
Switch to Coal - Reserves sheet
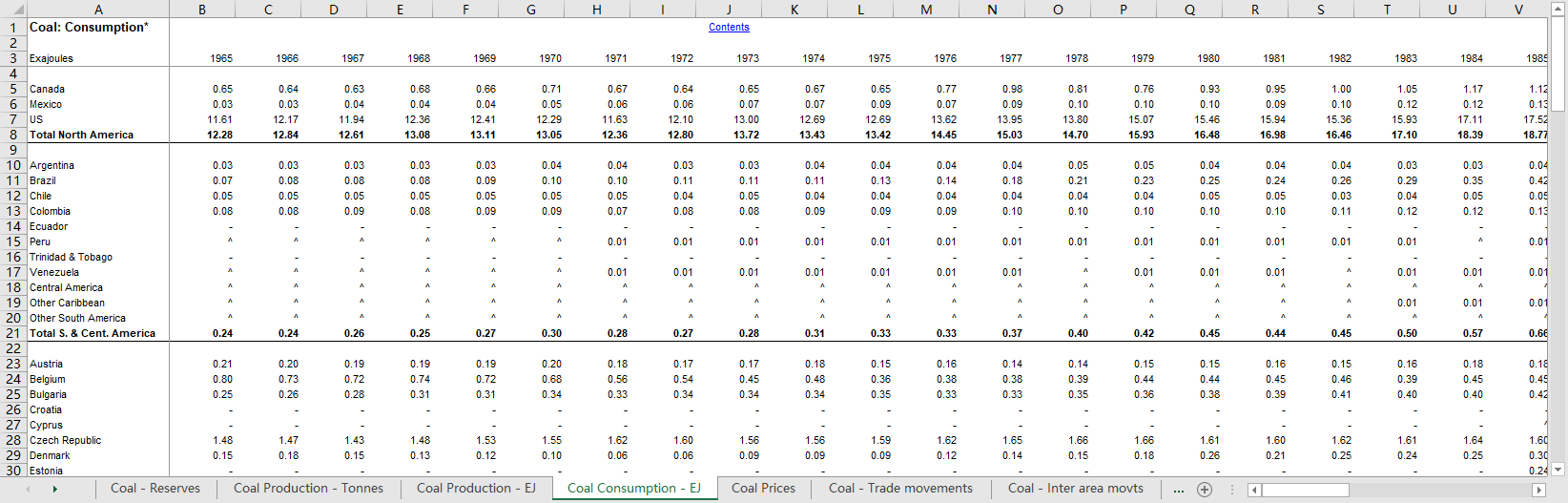155,488
